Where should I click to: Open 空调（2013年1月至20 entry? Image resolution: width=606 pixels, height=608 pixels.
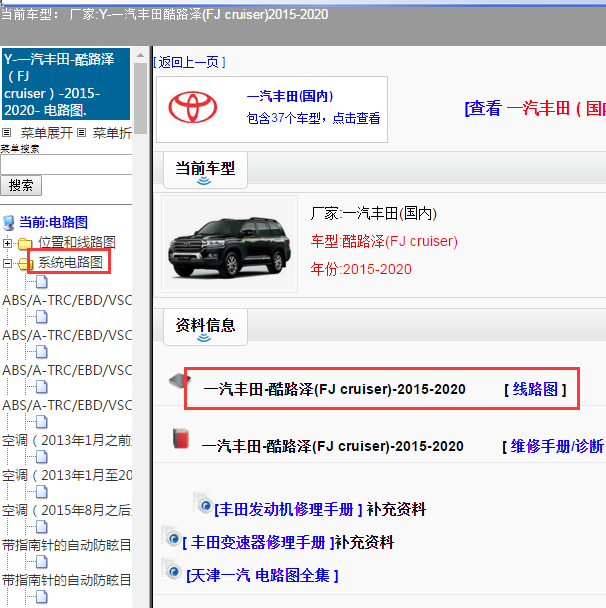[67, 475]
